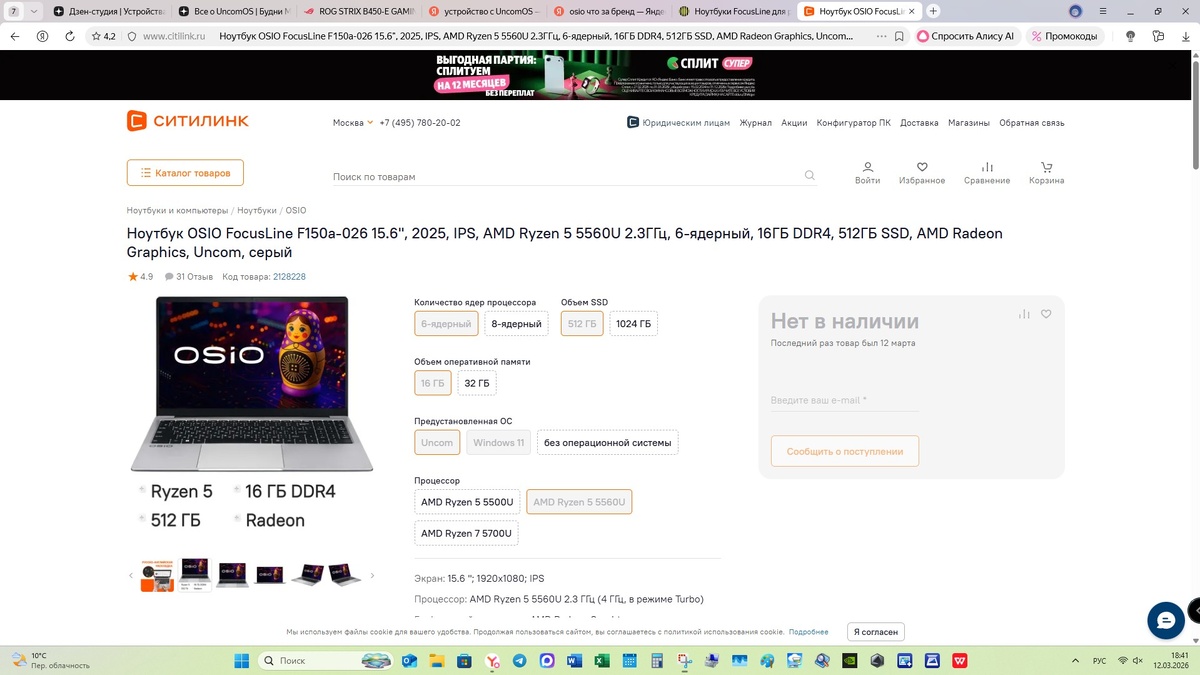Click the lightbulb icon in browser toolbar
This screenshot has width=1200, height=675.
[1130, 36]
